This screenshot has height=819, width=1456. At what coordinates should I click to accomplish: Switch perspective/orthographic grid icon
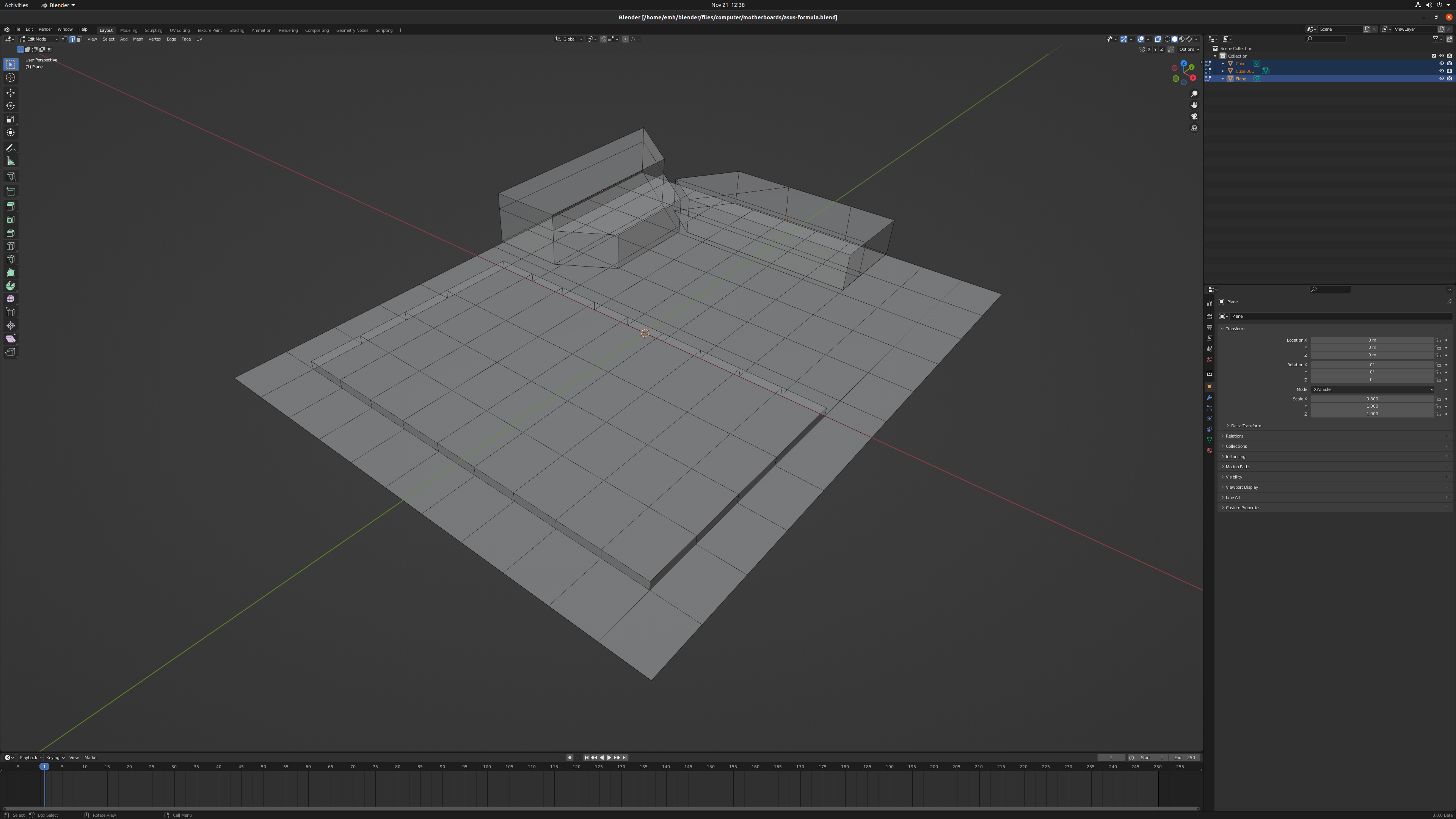point(1194,128)
